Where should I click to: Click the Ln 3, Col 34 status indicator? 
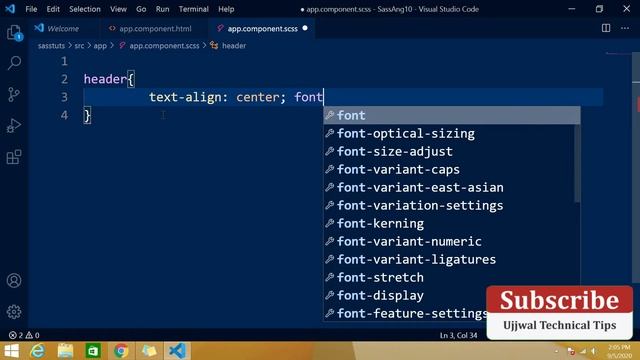coord(458,335)
